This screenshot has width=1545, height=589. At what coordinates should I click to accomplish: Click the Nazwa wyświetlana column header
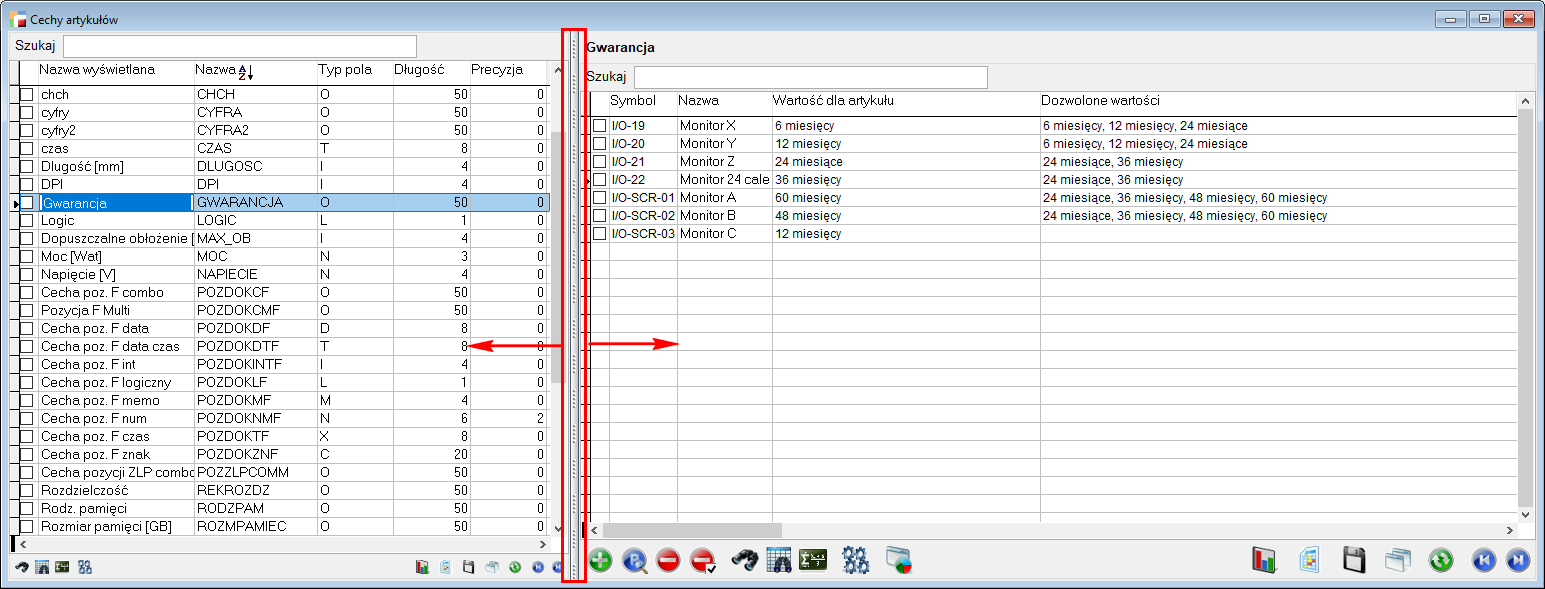tap(116, 71)
